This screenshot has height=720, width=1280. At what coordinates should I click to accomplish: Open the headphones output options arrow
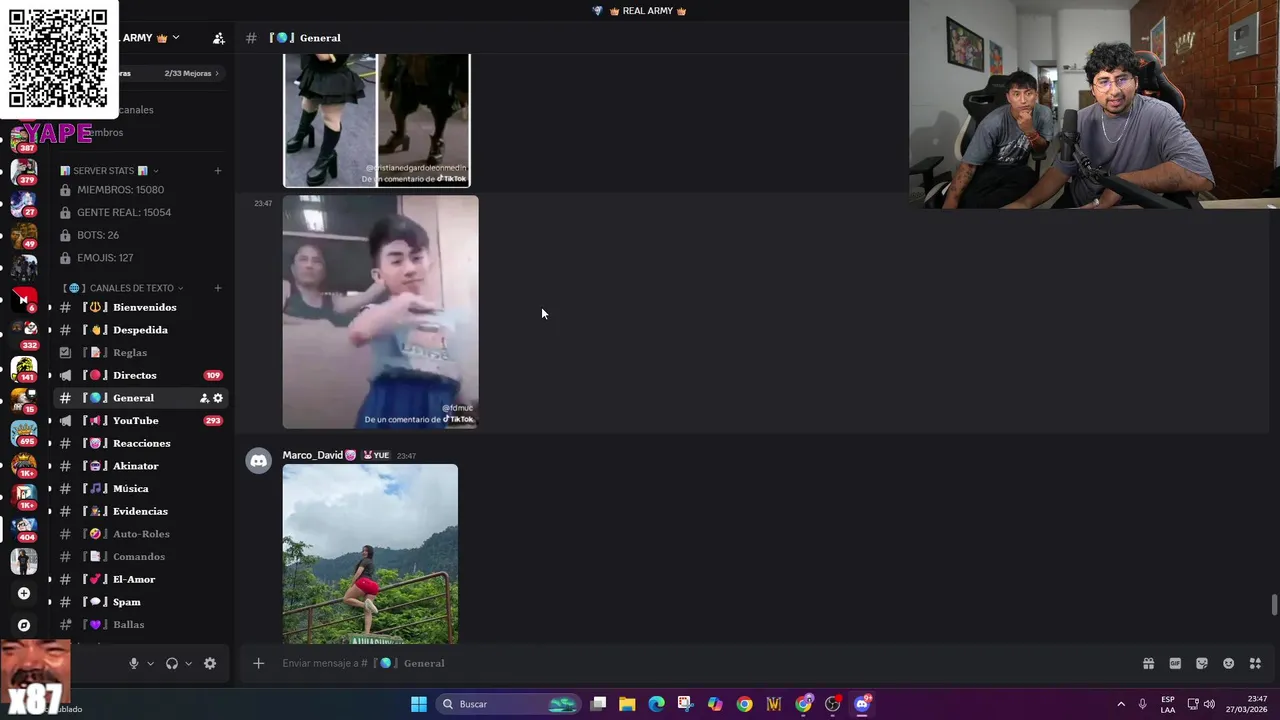click(x=188, y=663)
